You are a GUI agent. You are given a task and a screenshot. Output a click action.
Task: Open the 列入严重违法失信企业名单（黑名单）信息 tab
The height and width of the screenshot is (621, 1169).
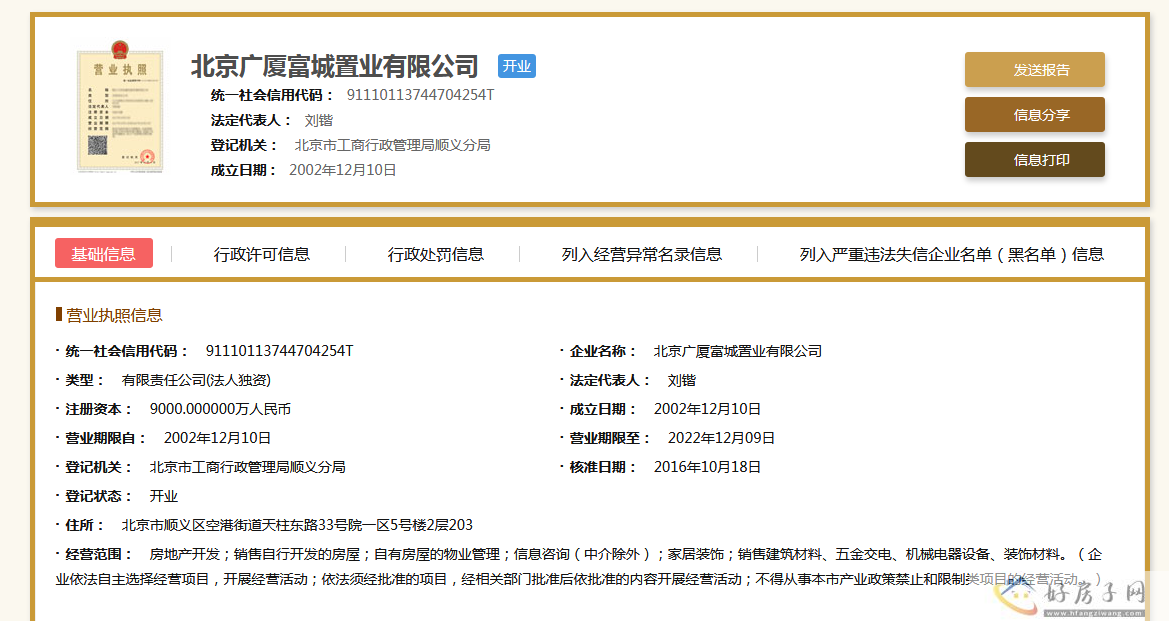[x=951, y=254]
